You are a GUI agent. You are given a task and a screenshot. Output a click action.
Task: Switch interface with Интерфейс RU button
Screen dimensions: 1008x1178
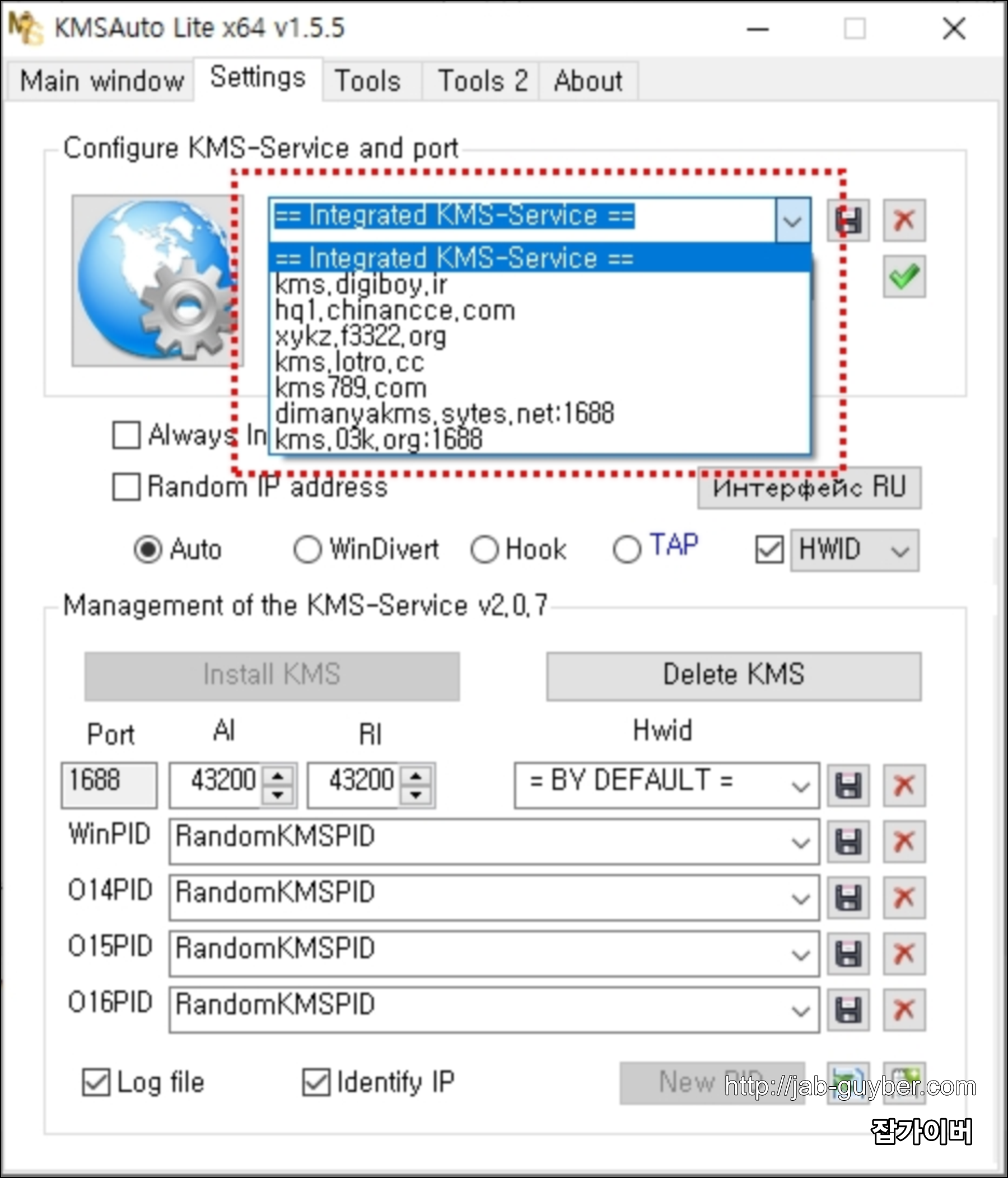click(809, 488)
